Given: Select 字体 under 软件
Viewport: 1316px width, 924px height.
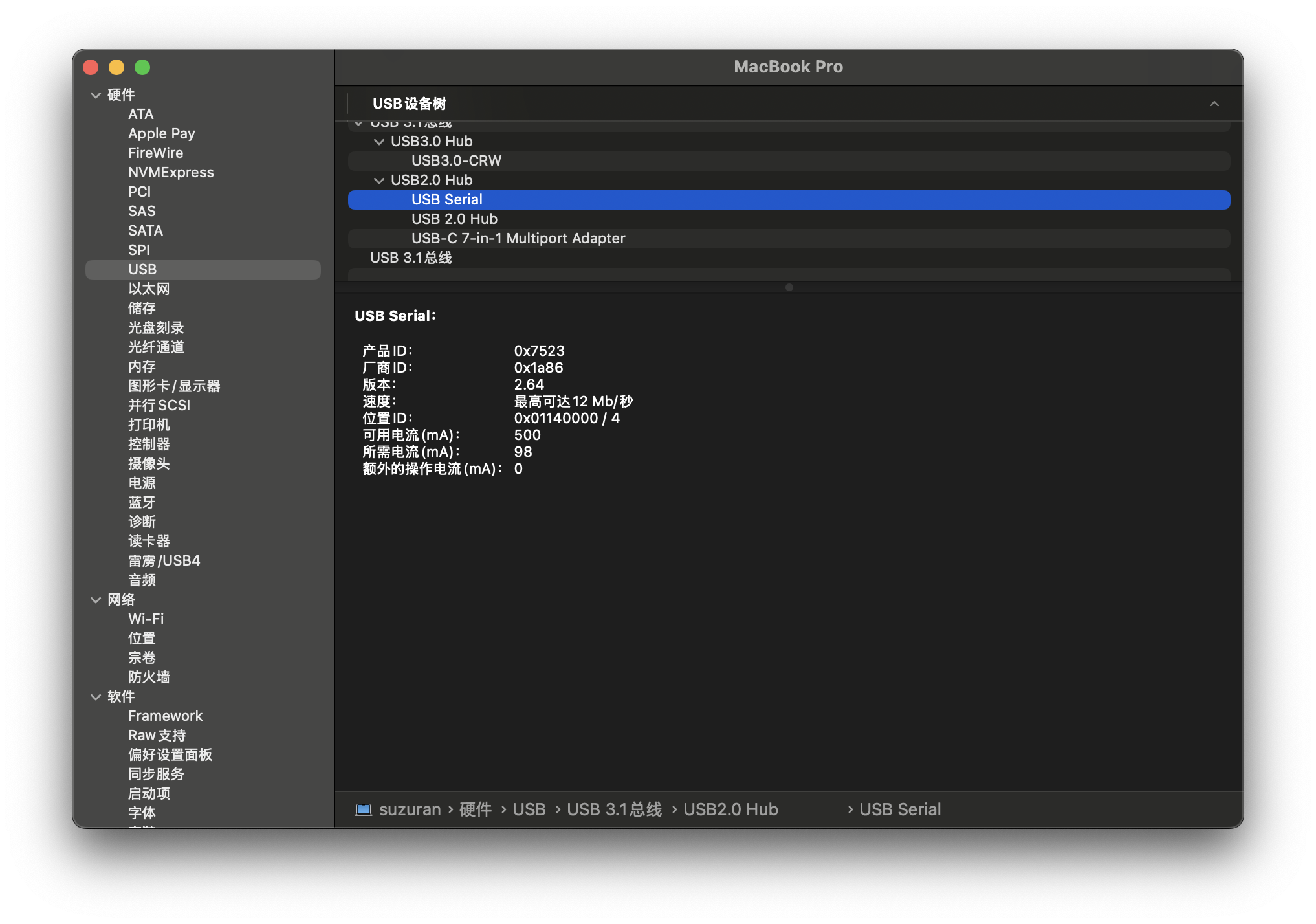Looking at the screenshot, I should pos(203,813).
